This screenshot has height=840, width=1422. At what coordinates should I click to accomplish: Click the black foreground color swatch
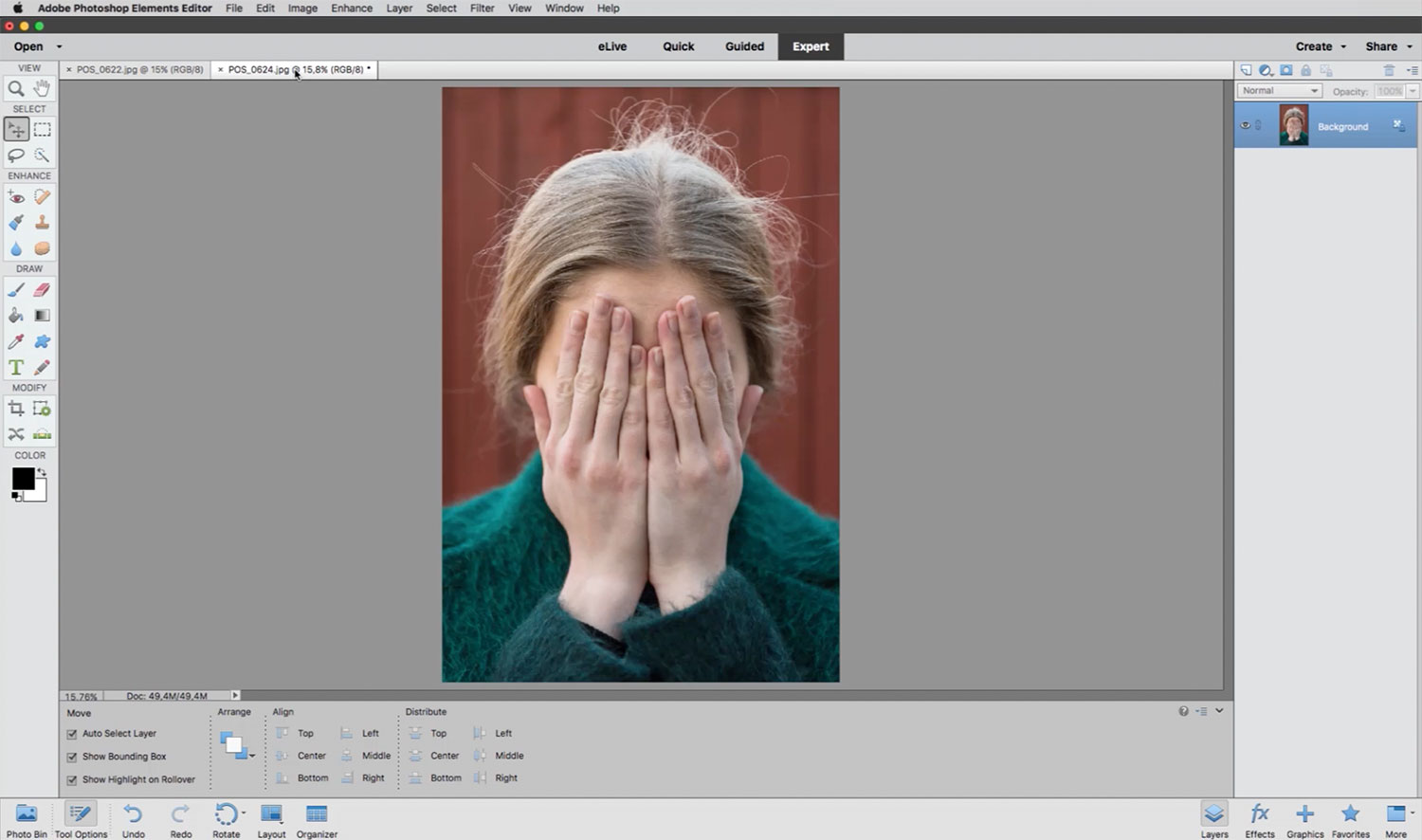tap(22, 479)
